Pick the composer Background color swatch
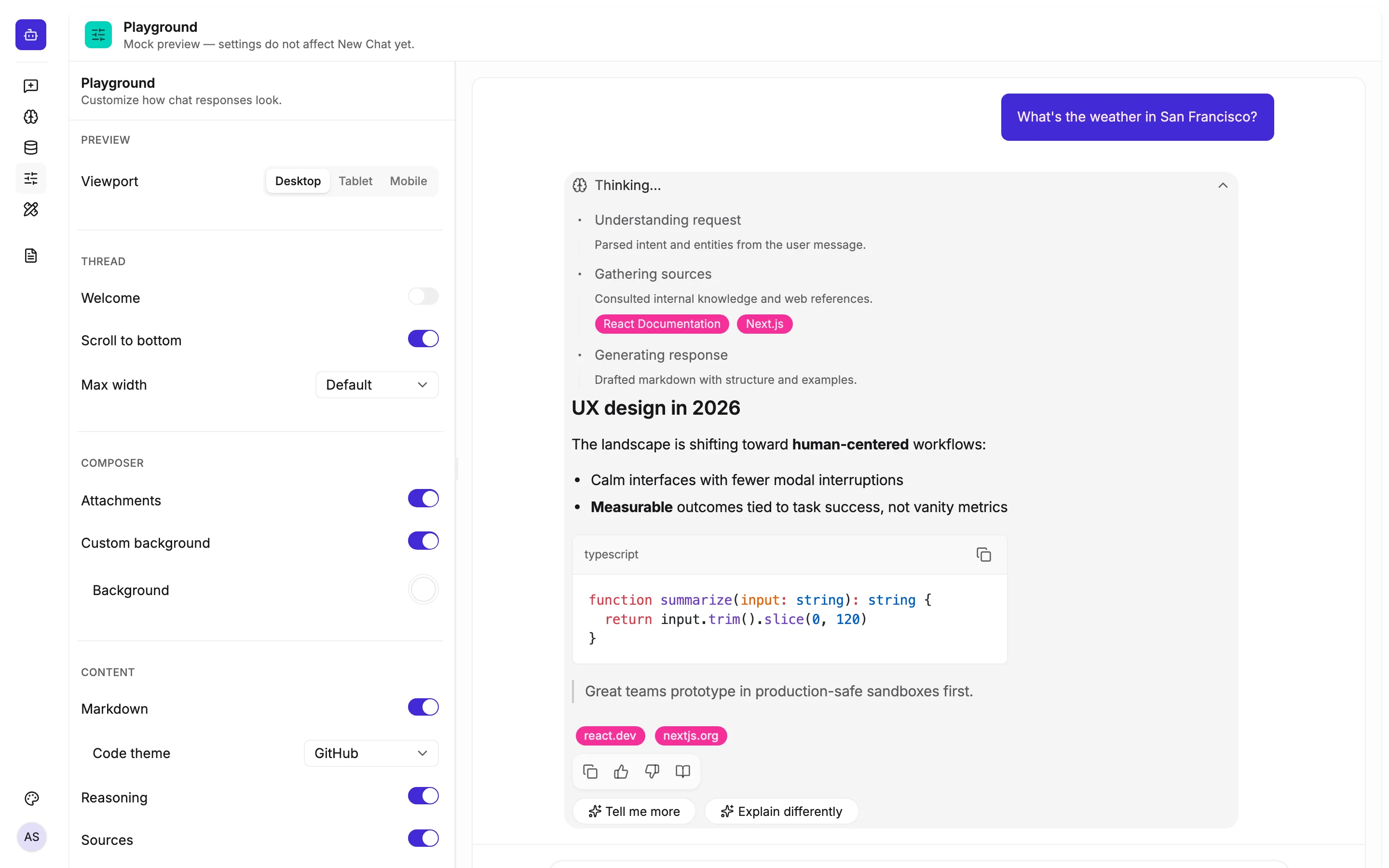Screen dimensions: 1389x868 tap(423, 590)
